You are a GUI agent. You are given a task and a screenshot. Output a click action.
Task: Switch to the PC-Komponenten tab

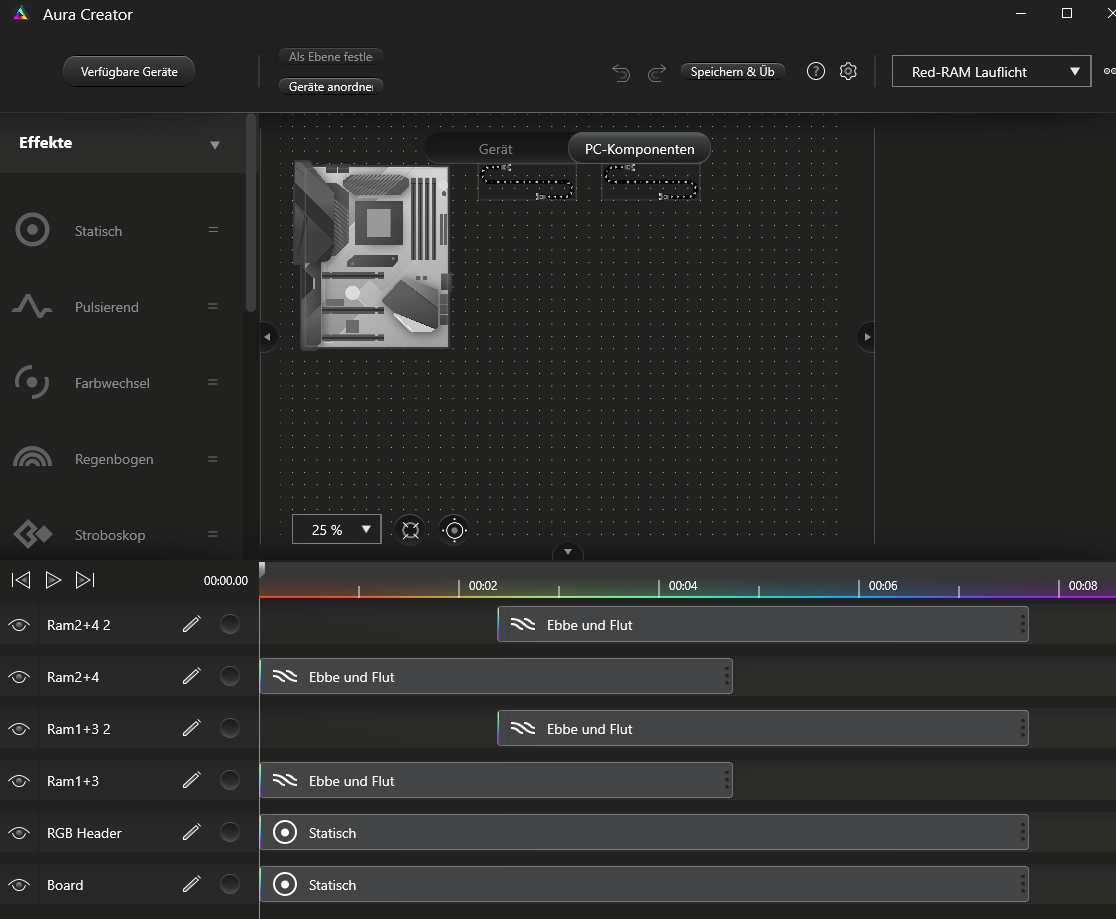639,149
